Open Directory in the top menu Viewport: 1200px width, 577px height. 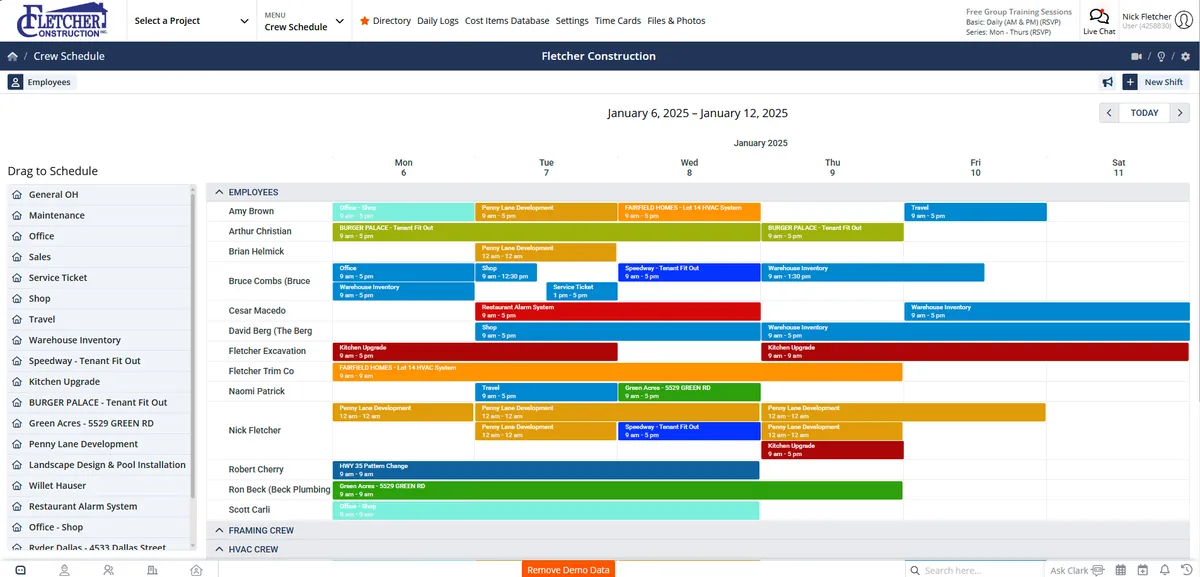tap(392, 20)
